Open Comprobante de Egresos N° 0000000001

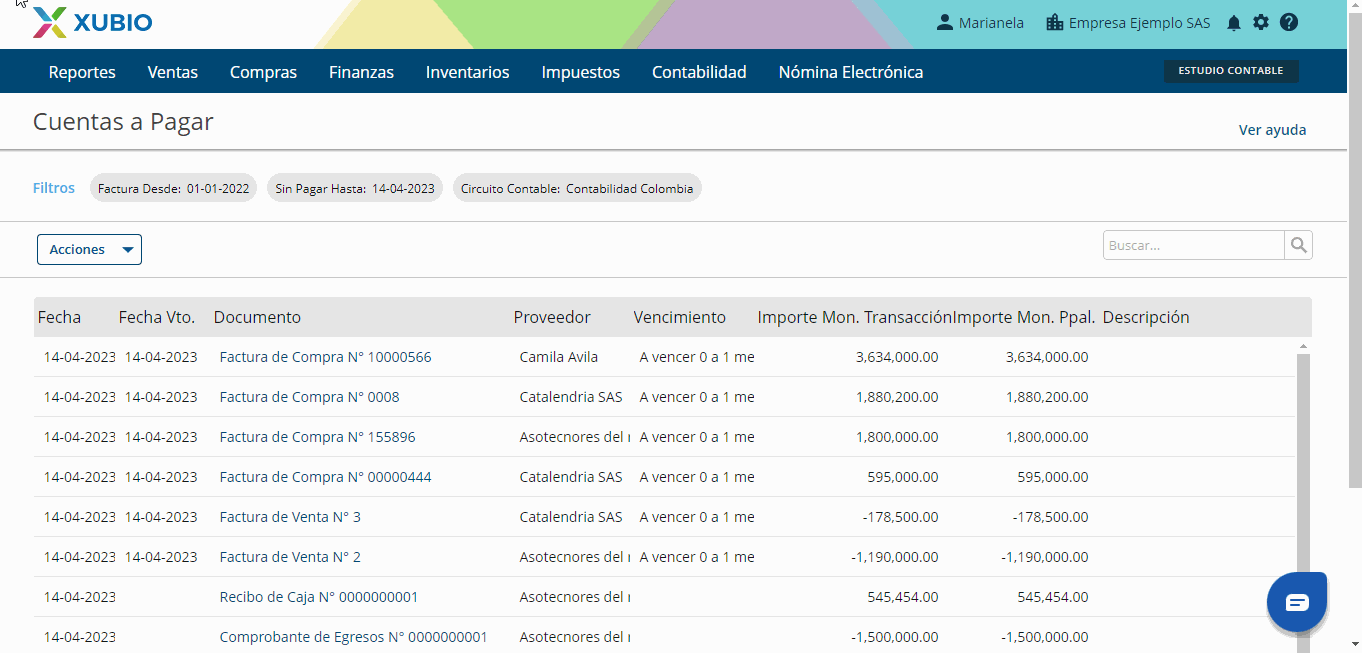[x=353, y=637]
